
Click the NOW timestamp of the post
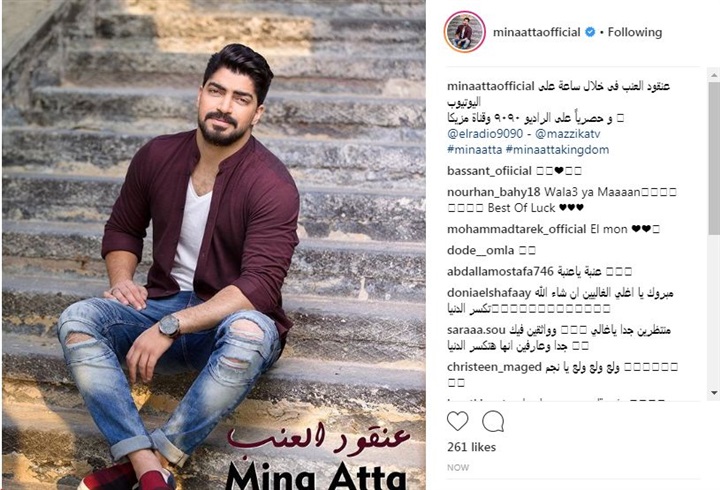click(x=458, y=467)
